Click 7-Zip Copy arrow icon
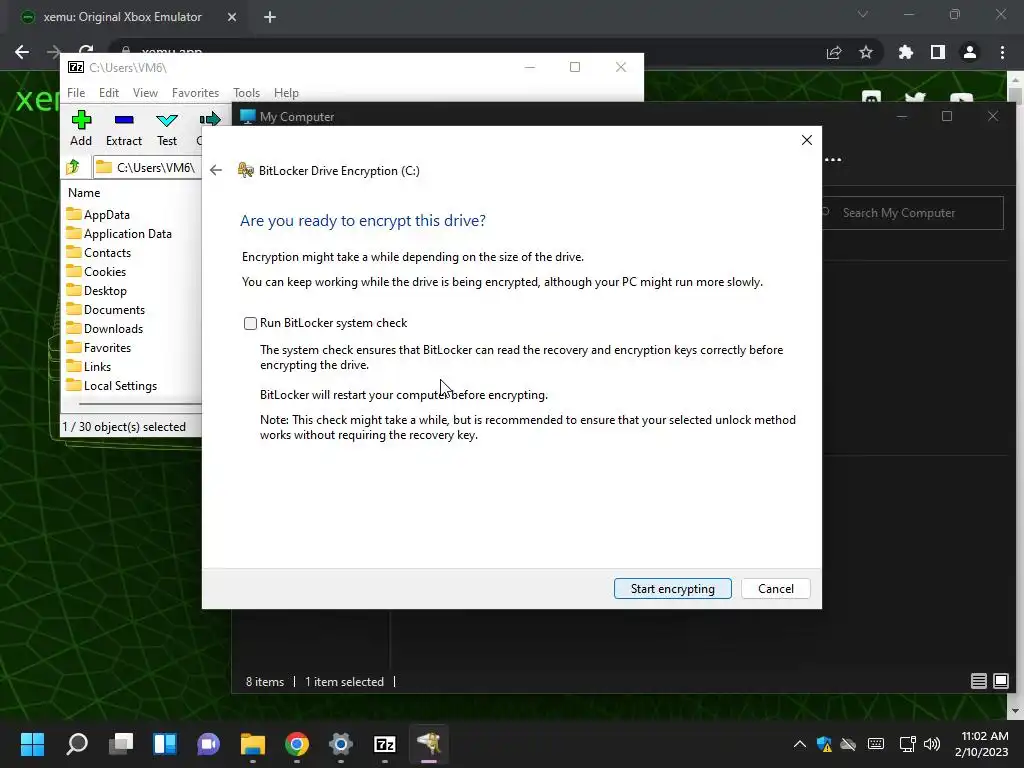The height and width of the screenshot is (768, 1024). 209,120
